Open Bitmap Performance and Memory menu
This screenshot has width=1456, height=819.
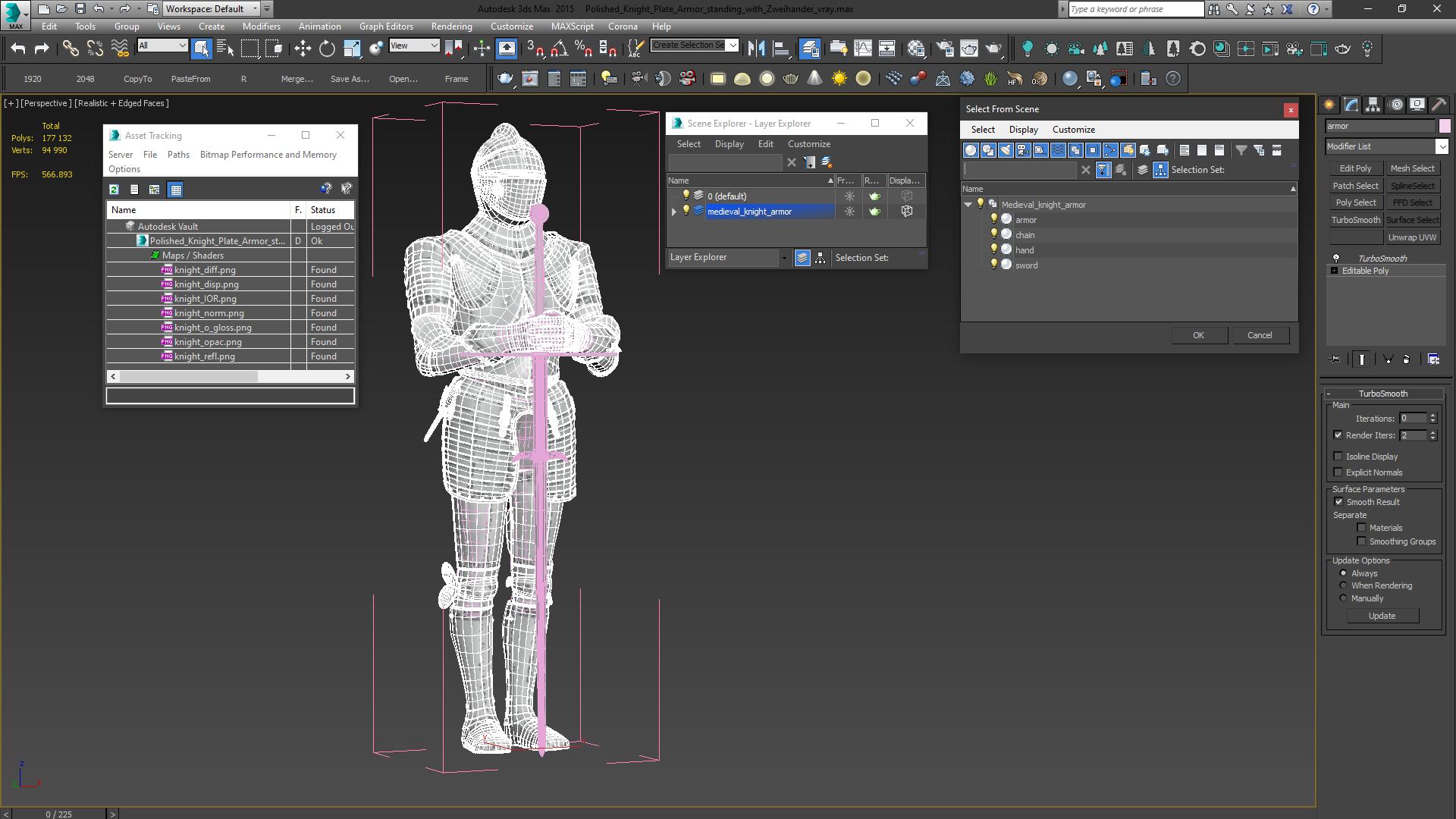[268, 155]
